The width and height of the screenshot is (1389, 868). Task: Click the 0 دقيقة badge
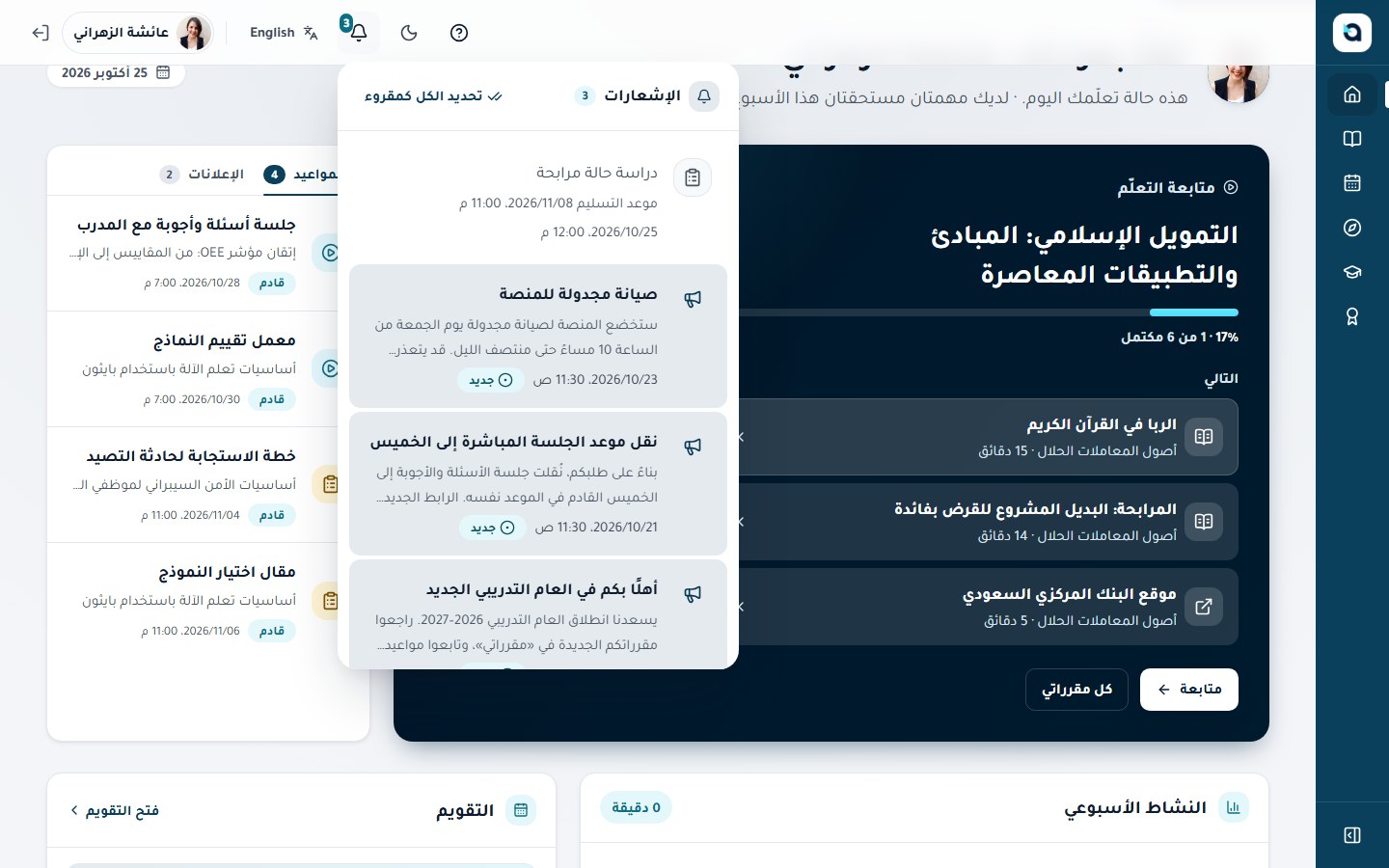click(636, 807)
